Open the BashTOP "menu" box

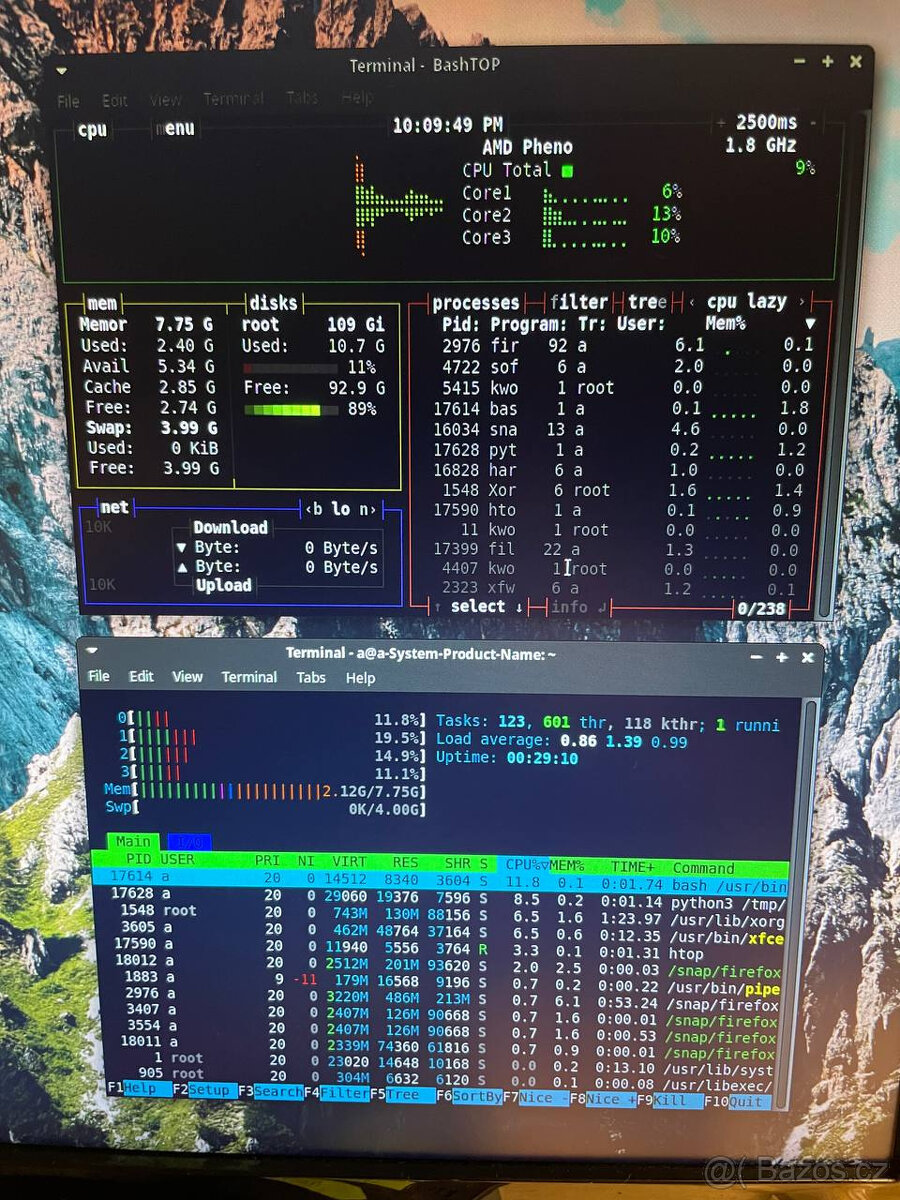coord(174,128)
